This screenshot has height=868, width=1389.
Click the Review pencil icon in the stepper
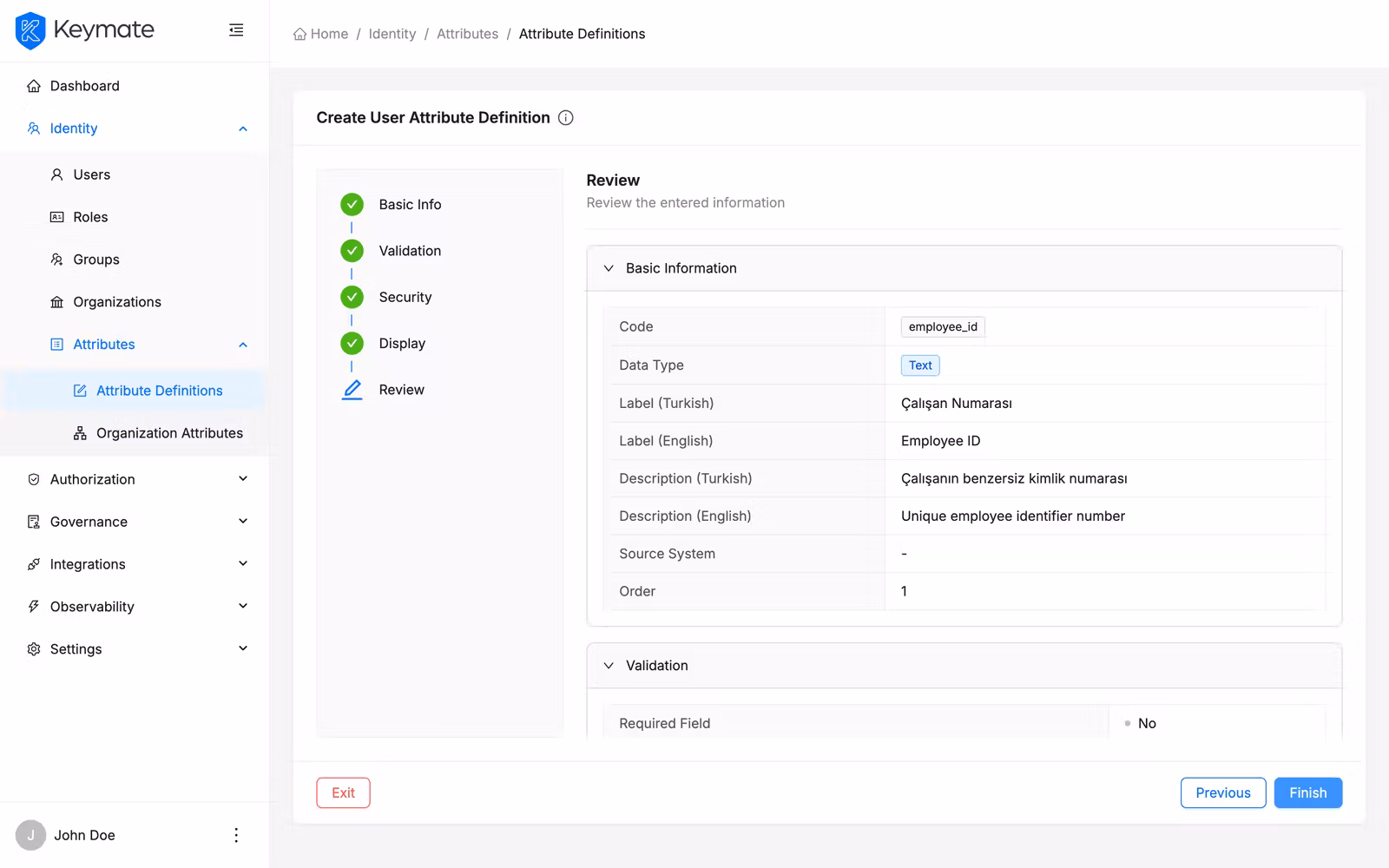(x=352, y=389)
